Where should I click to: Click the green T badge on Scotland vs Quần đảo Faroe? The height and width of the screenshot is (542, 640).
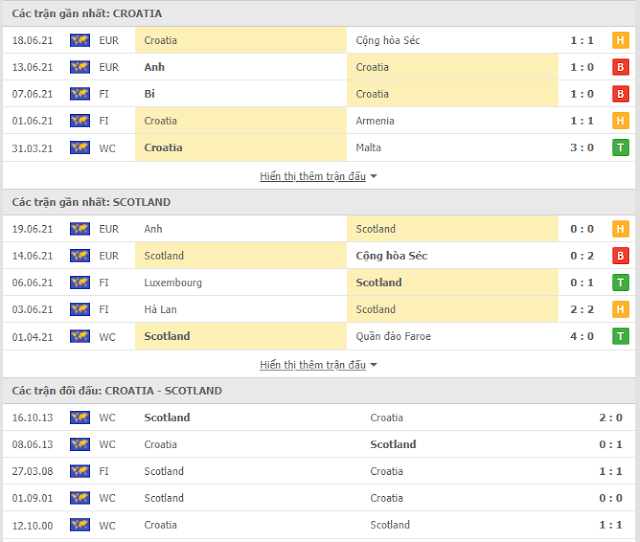(620, 336)
